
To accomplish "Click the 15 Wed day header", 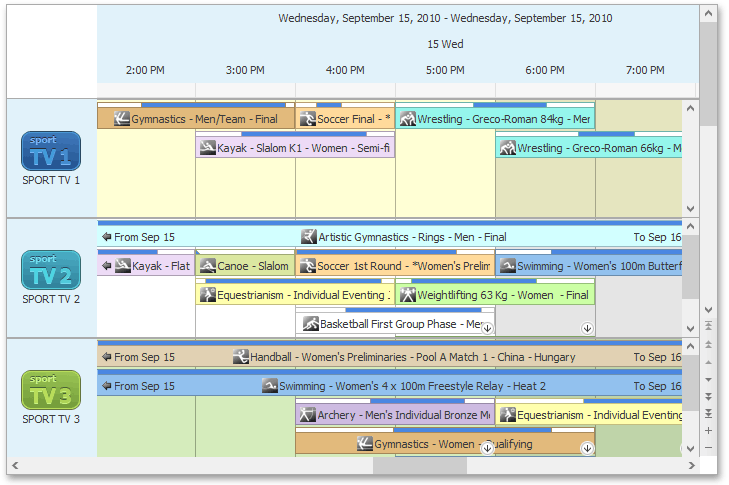I will point(445,44).
